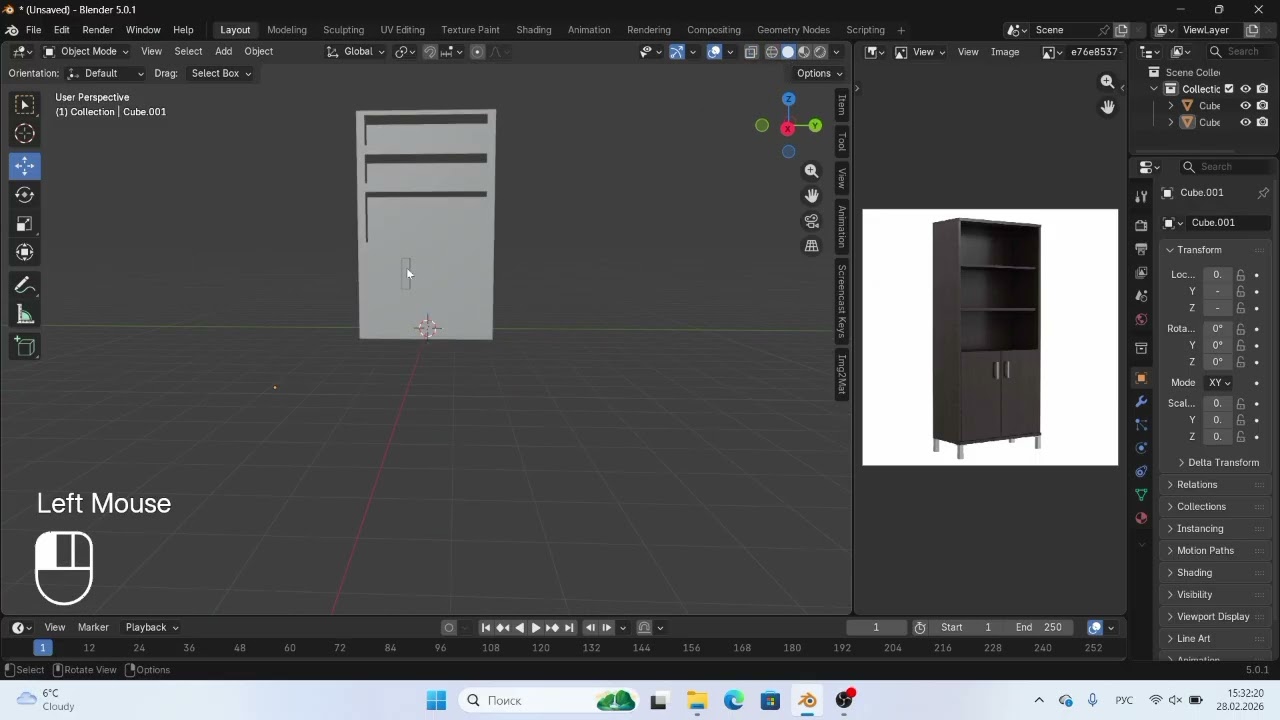Image resolution: width=1280 pixels, height=720 pixels.
Task: Select the Measure tool
Action: click(25, 315)
